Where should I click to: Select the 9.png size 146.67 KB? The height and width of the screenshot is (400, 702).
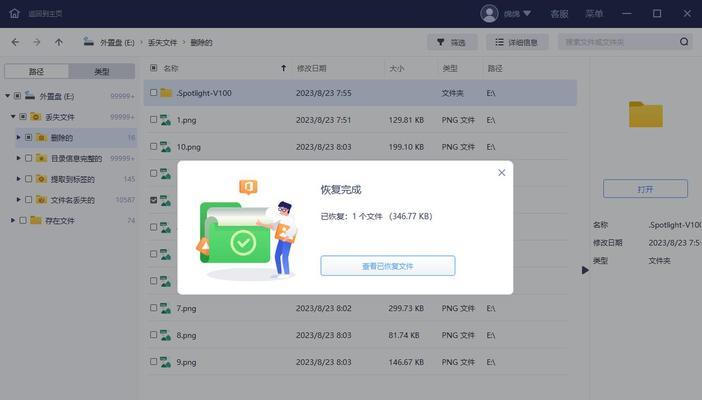coord(406,362)
